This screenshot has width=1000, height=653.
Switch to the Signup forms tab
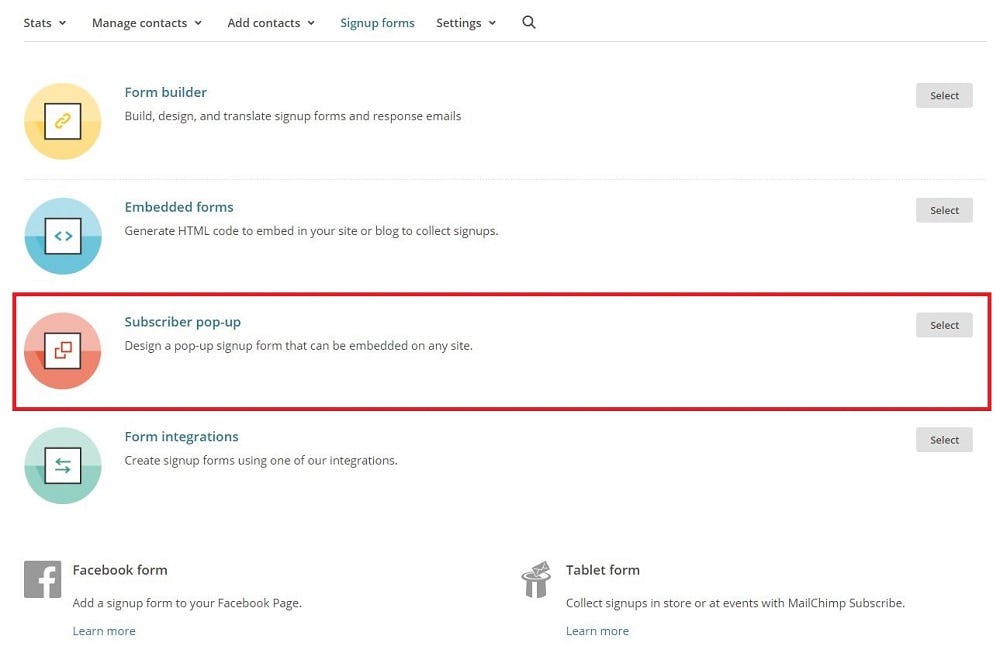377,23
